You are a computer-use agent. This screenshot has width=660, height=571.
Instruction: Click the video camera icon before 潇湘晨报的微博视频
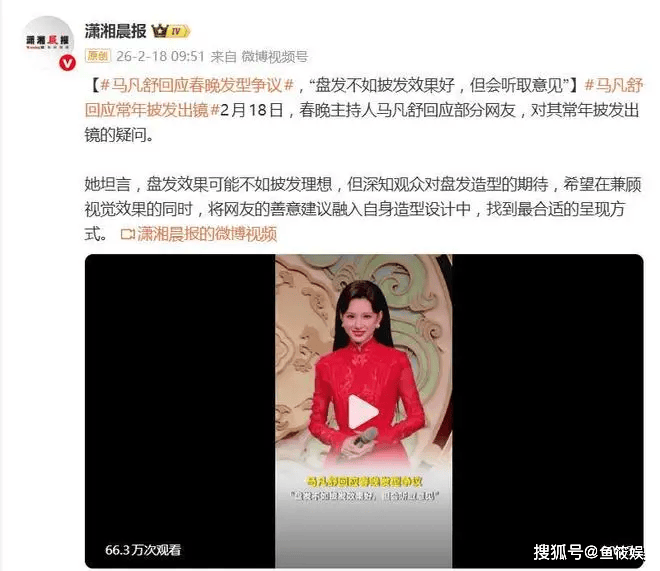(x=128, y=234)
